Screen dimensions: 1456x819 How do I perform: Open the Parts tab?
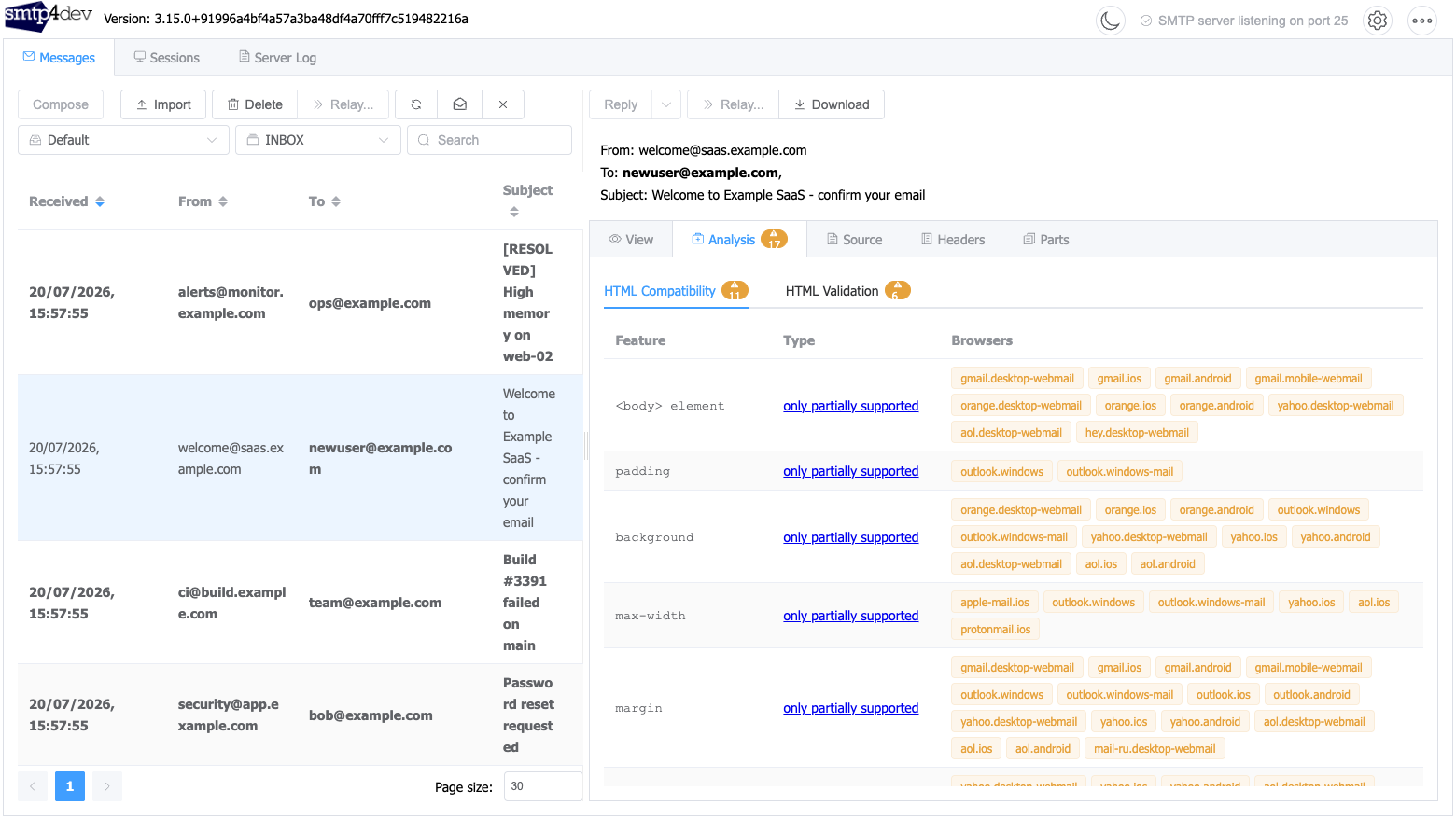(x=1046, y=240)
